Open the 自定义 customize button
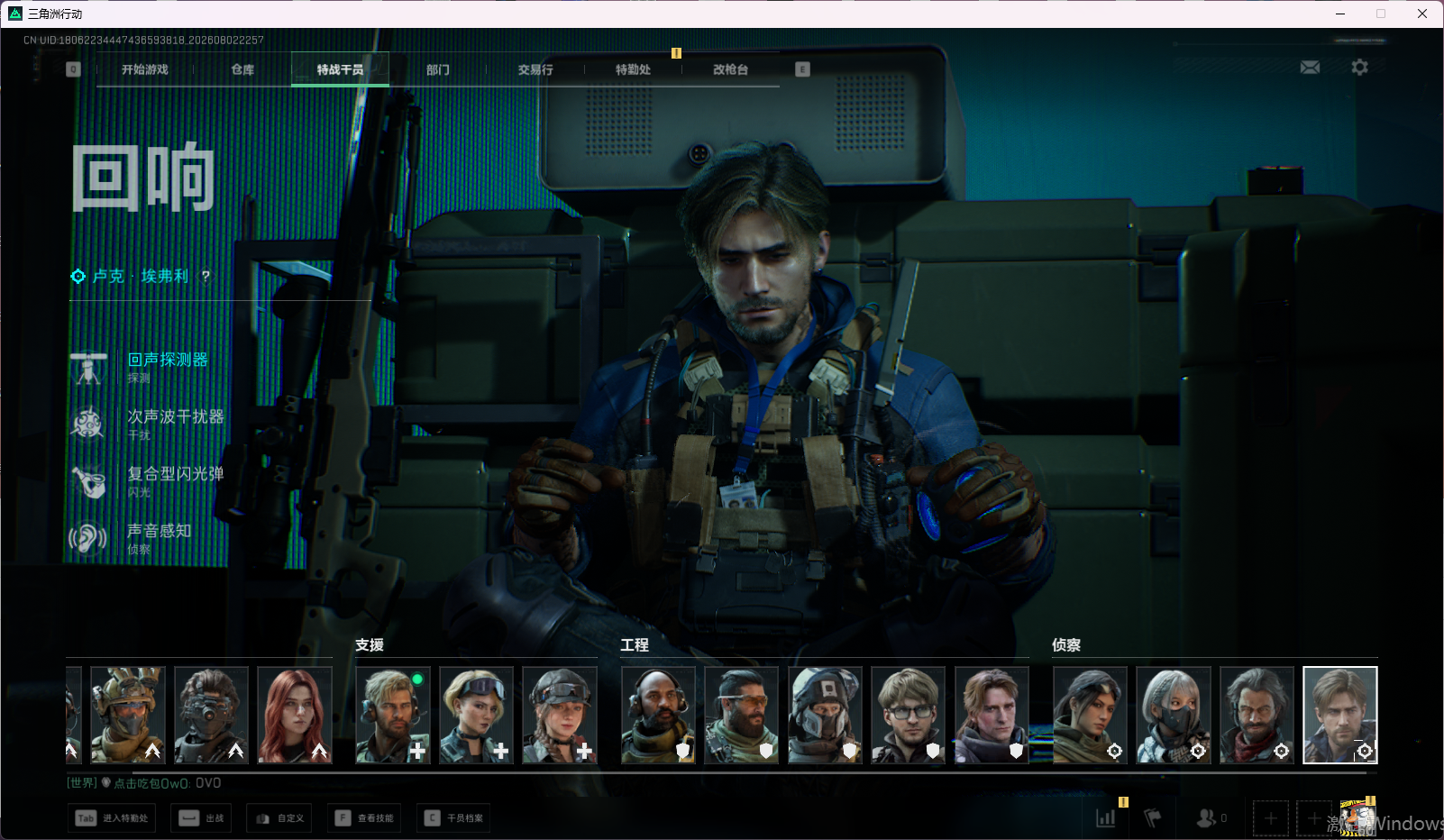Viewport: 1444px width, 840px height. (x=279, y=818)
